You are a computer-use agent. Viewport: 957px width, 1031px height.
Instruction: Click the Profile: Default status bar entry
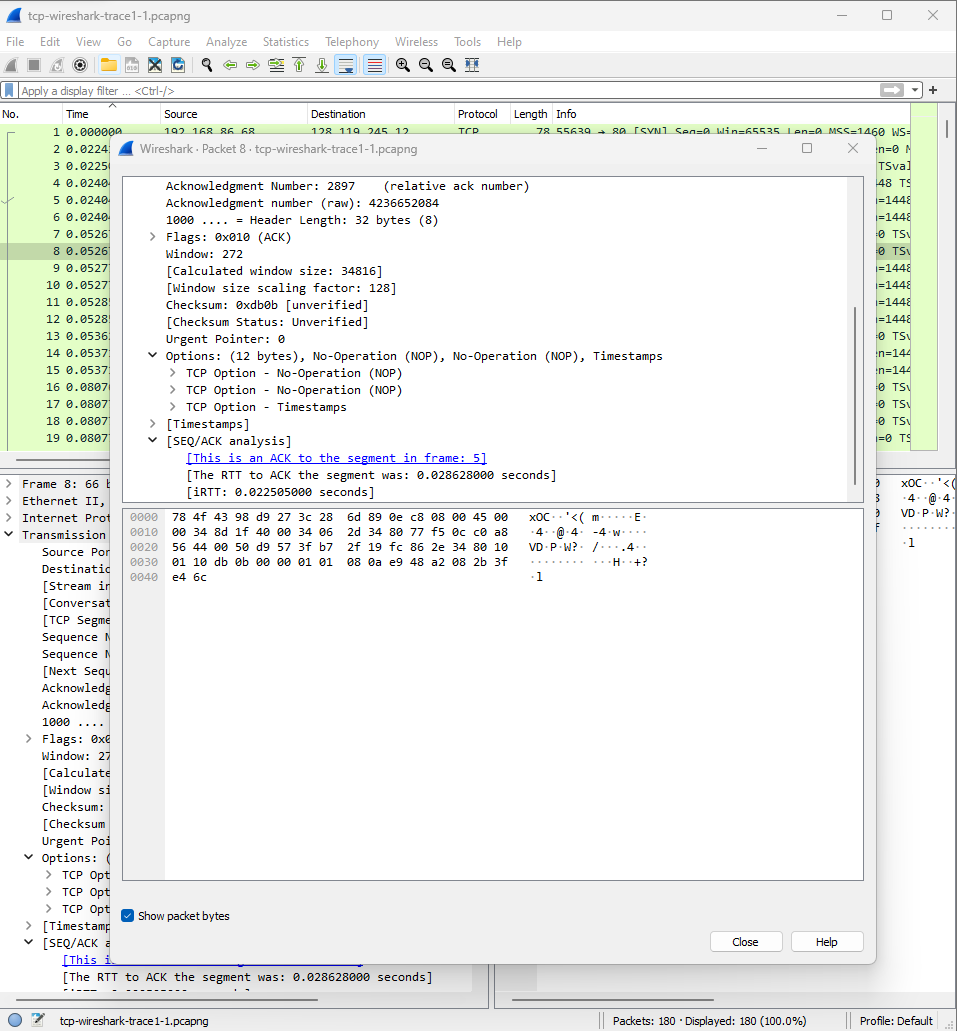[896, 1020]
